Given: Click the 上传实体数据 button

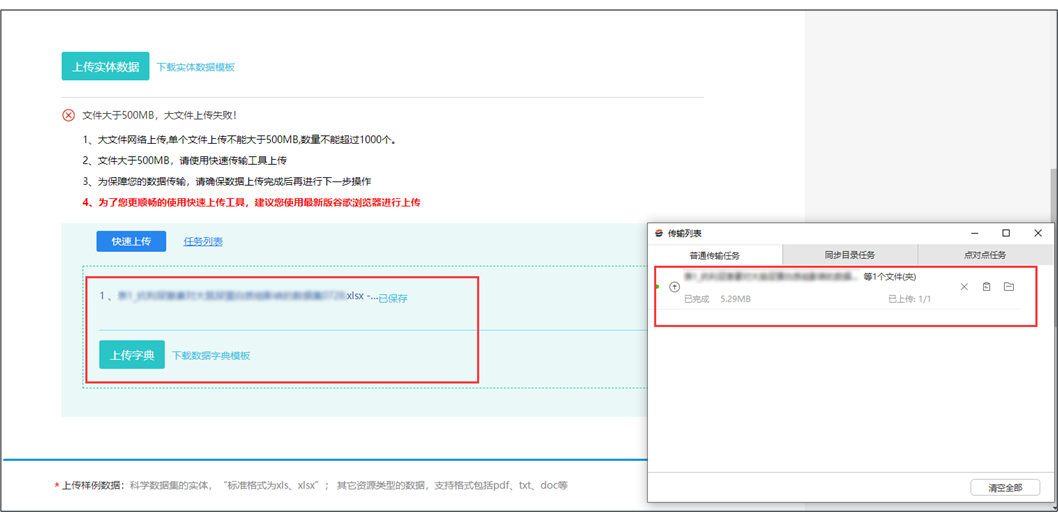Looking at the screenshot, I should click(x=105, y=67).
